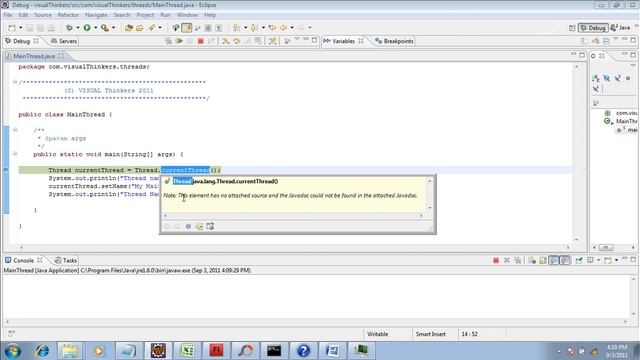Open Internet Explorer from taskbar
640x360 pixels.
(x=42, y=351)
